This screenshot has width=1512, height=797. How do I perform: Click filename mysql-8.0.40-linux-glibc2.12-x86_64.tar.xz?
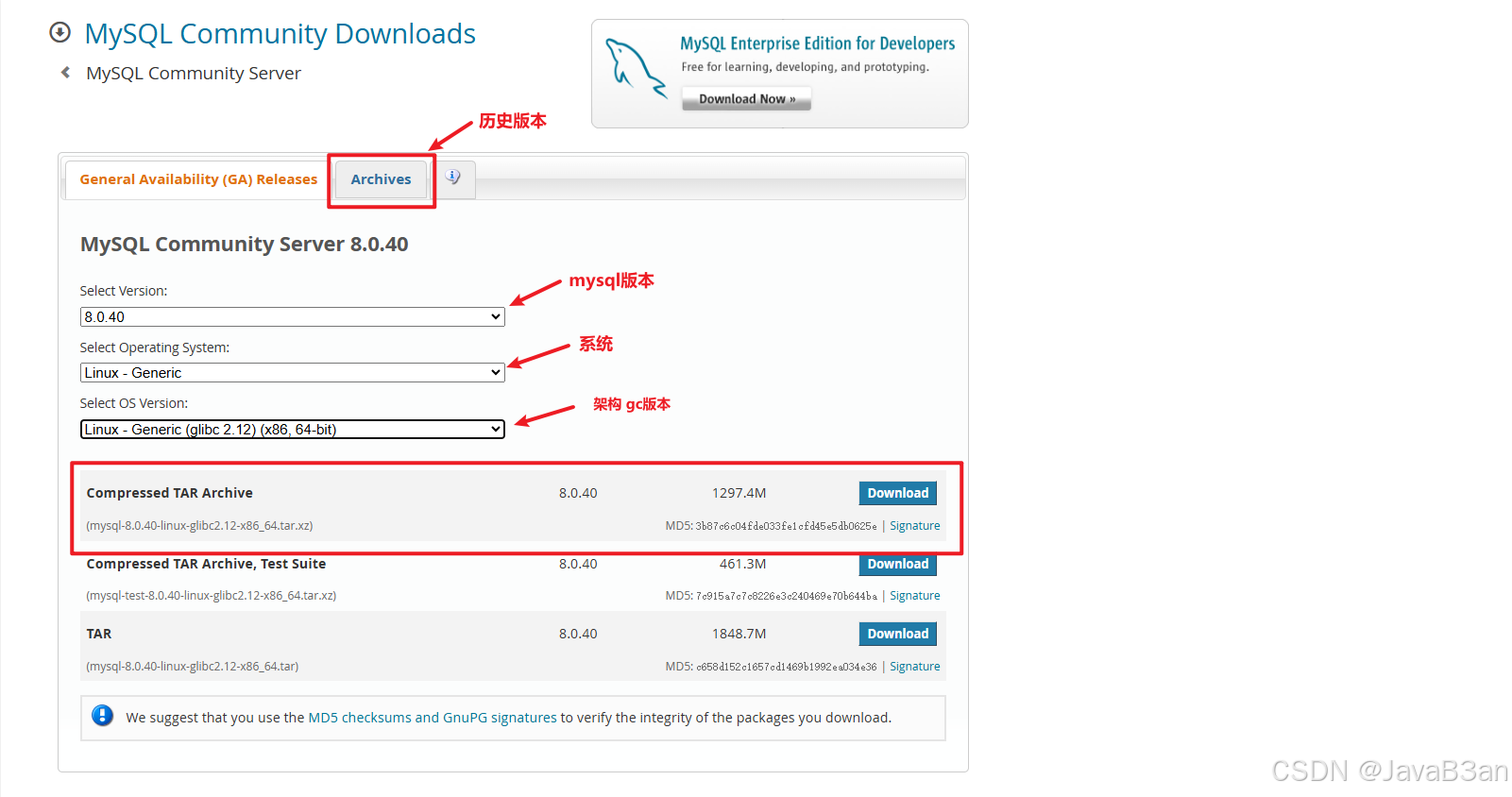coord(199,526)
